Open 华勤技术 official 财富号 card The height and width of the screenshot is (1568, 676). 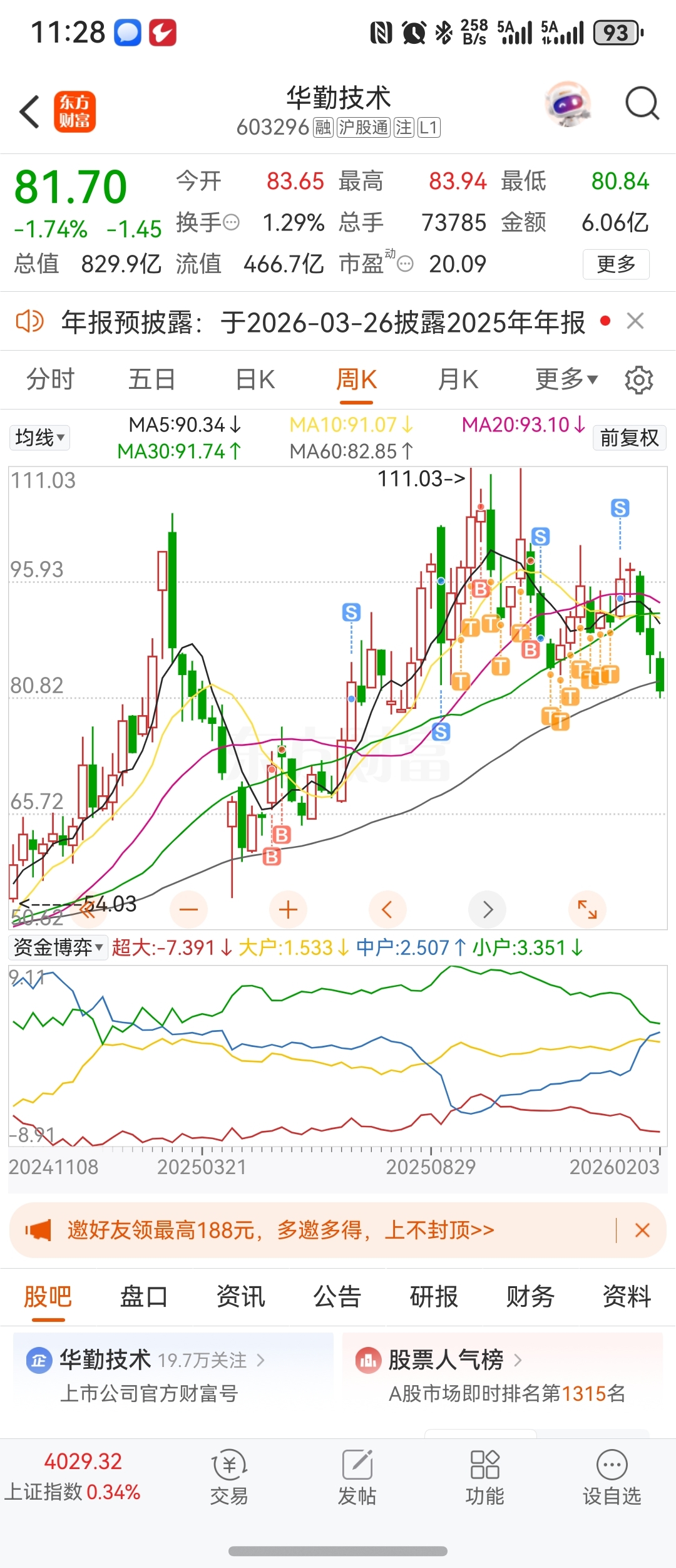(173, 1376)
